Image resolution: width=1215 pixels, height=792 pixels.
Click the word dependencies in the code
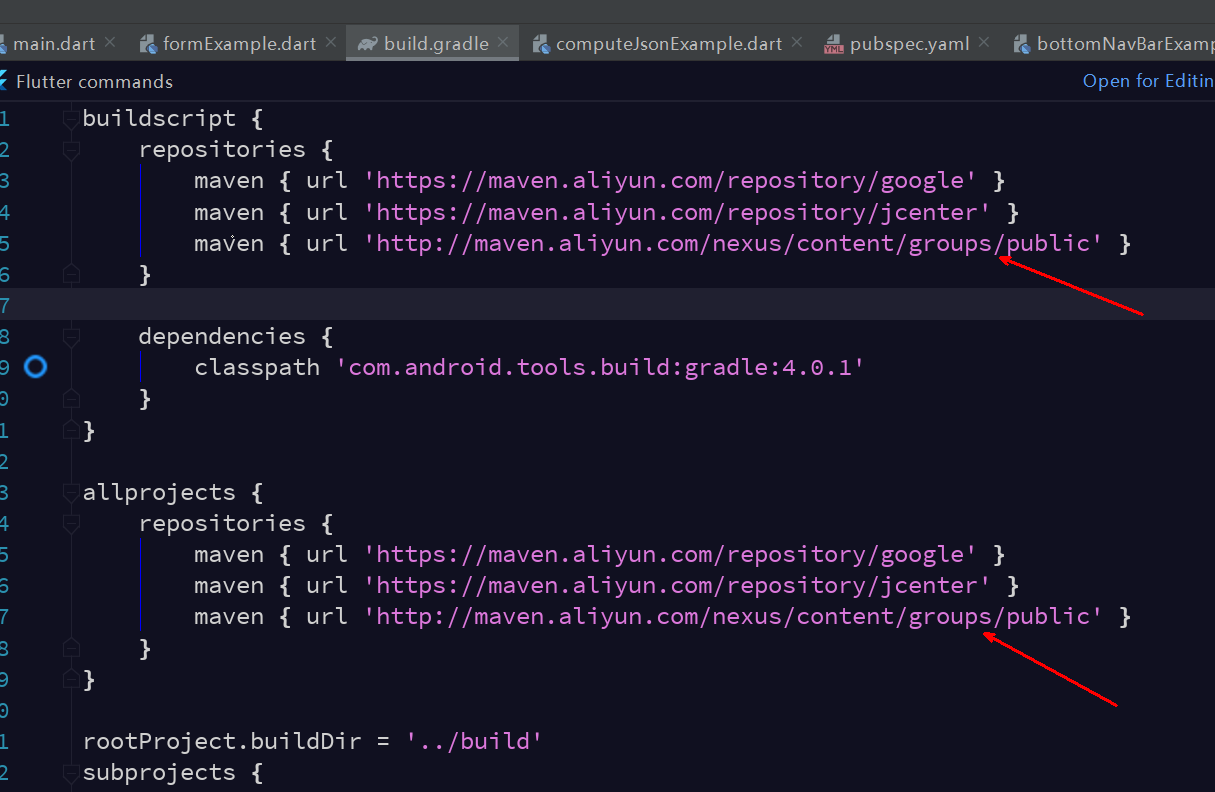tap(222, 336)
